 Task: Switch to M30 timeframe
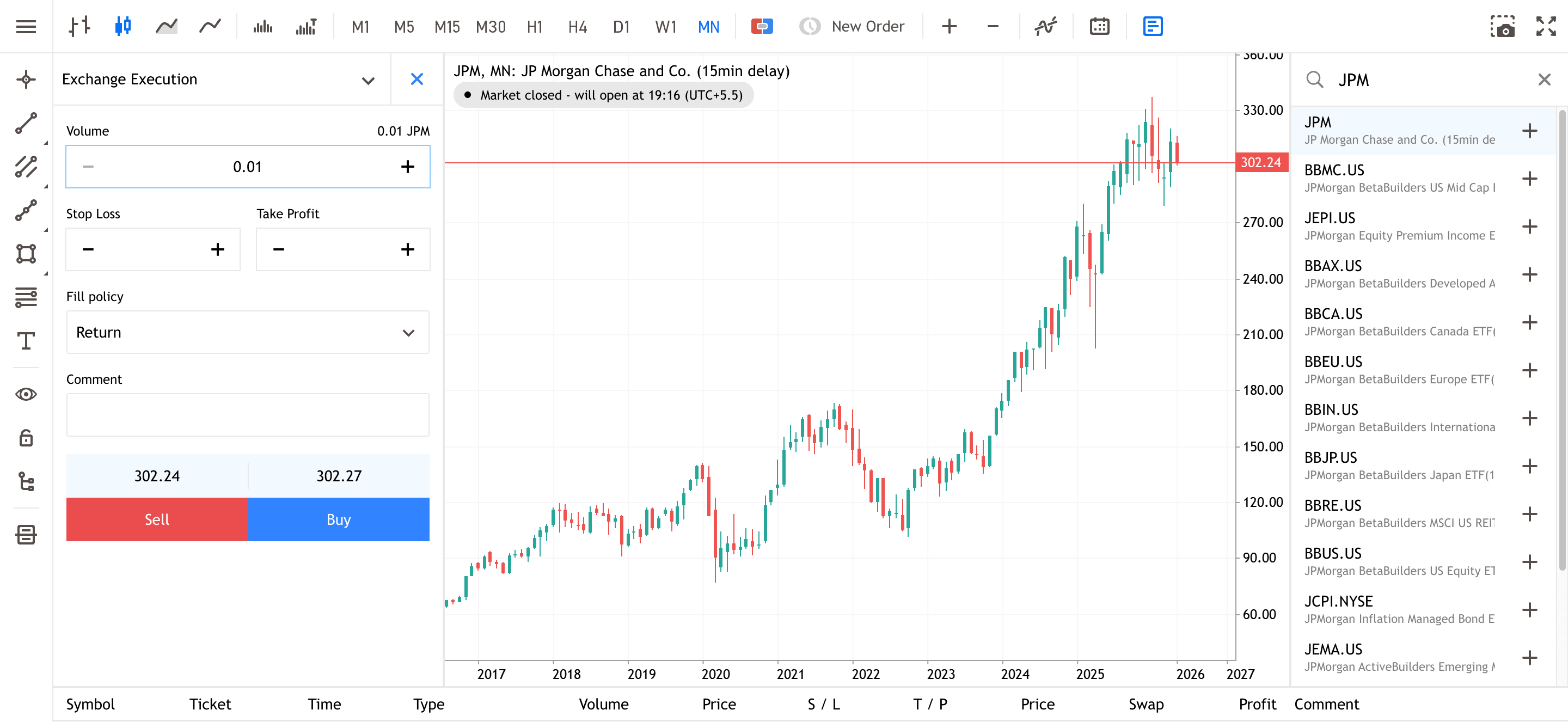[x=491, y=27]
